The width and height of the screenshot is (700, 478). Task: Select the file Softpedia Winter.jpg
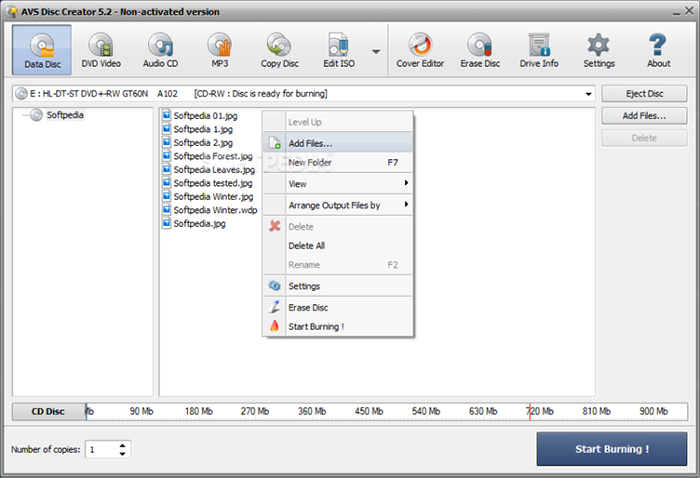[213, 196]
